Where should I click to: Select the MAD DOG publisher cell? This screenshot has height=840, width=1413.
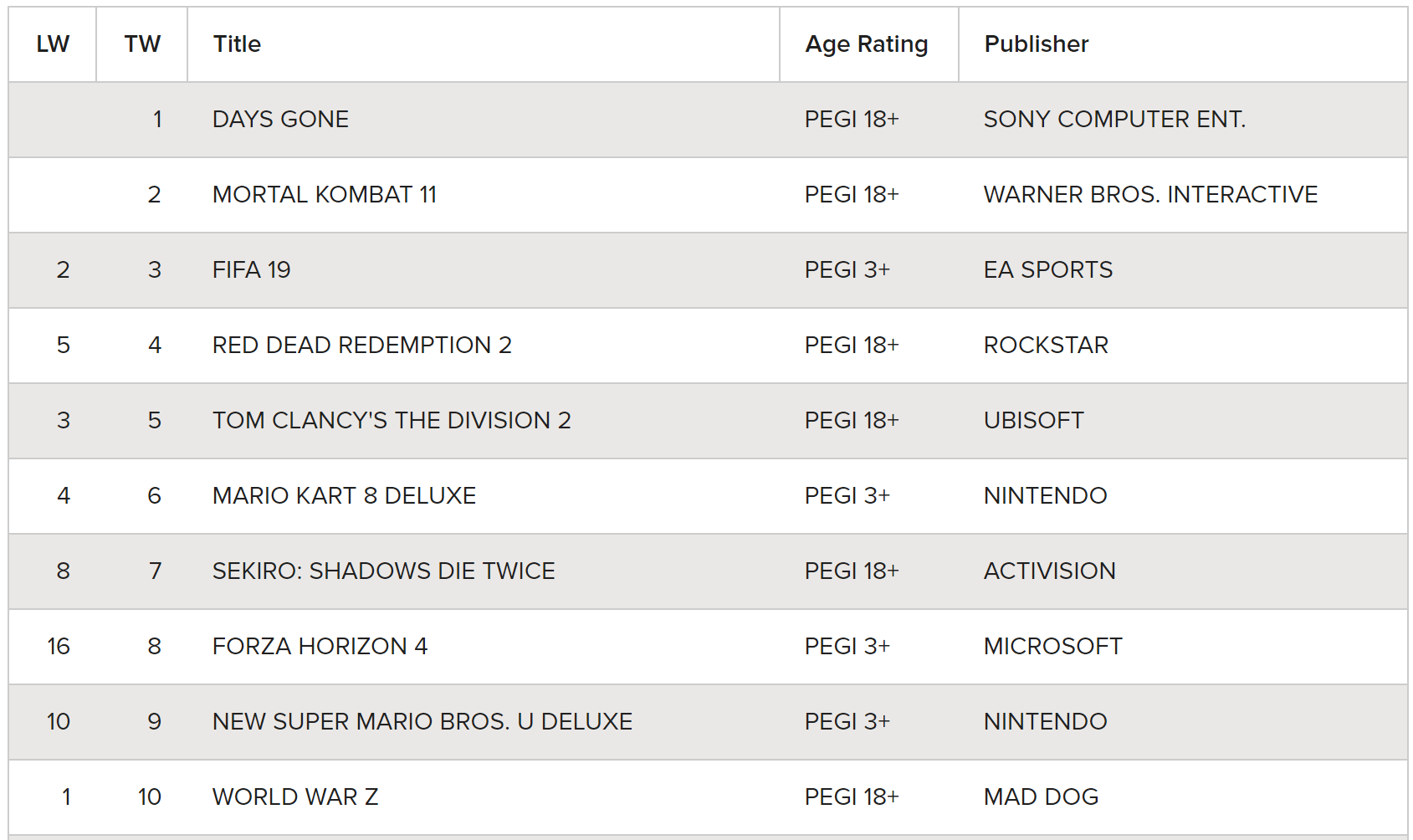[x=1041, y=797]
